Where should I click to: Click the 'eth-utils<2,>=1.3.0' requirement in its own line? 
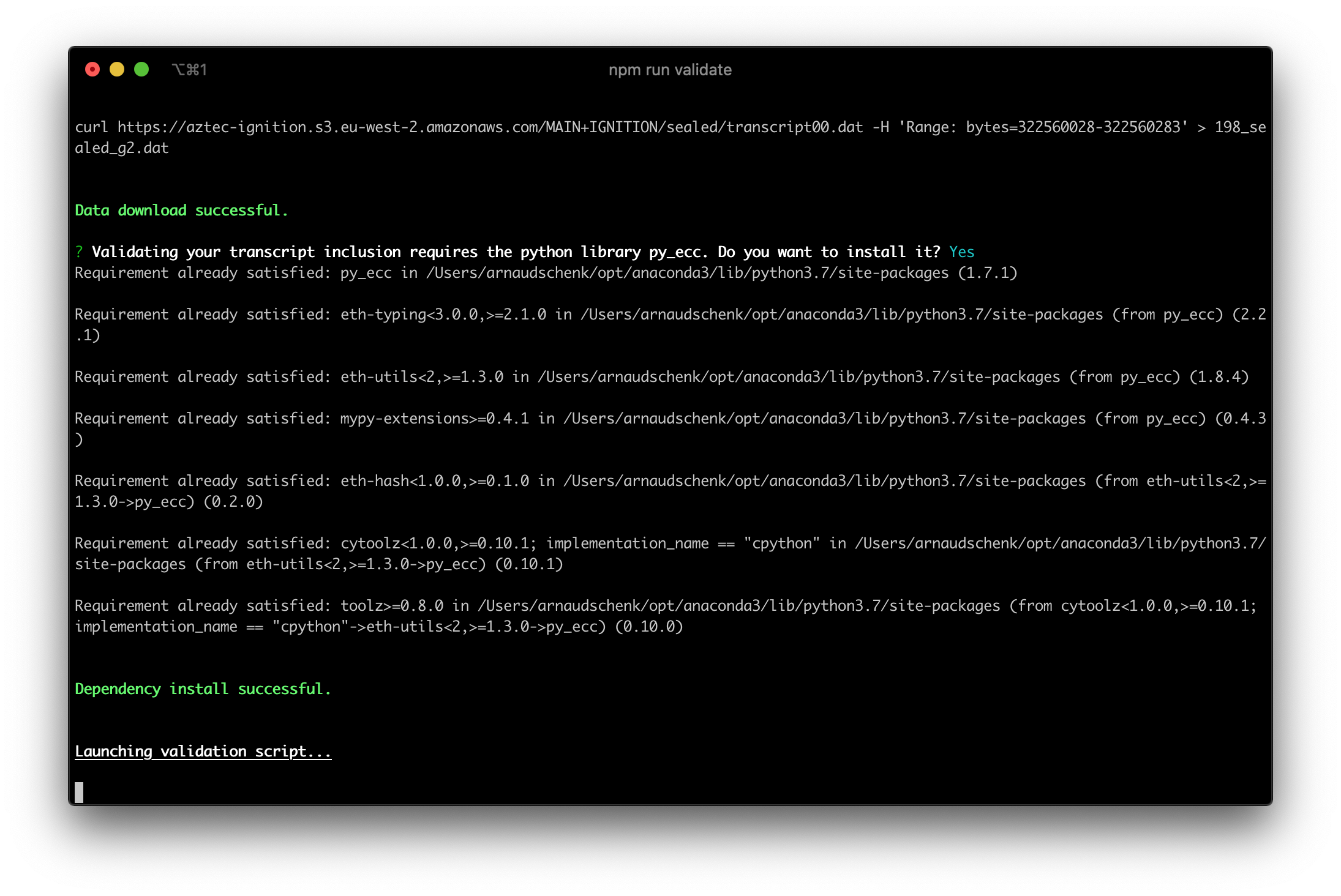point(422,377)
